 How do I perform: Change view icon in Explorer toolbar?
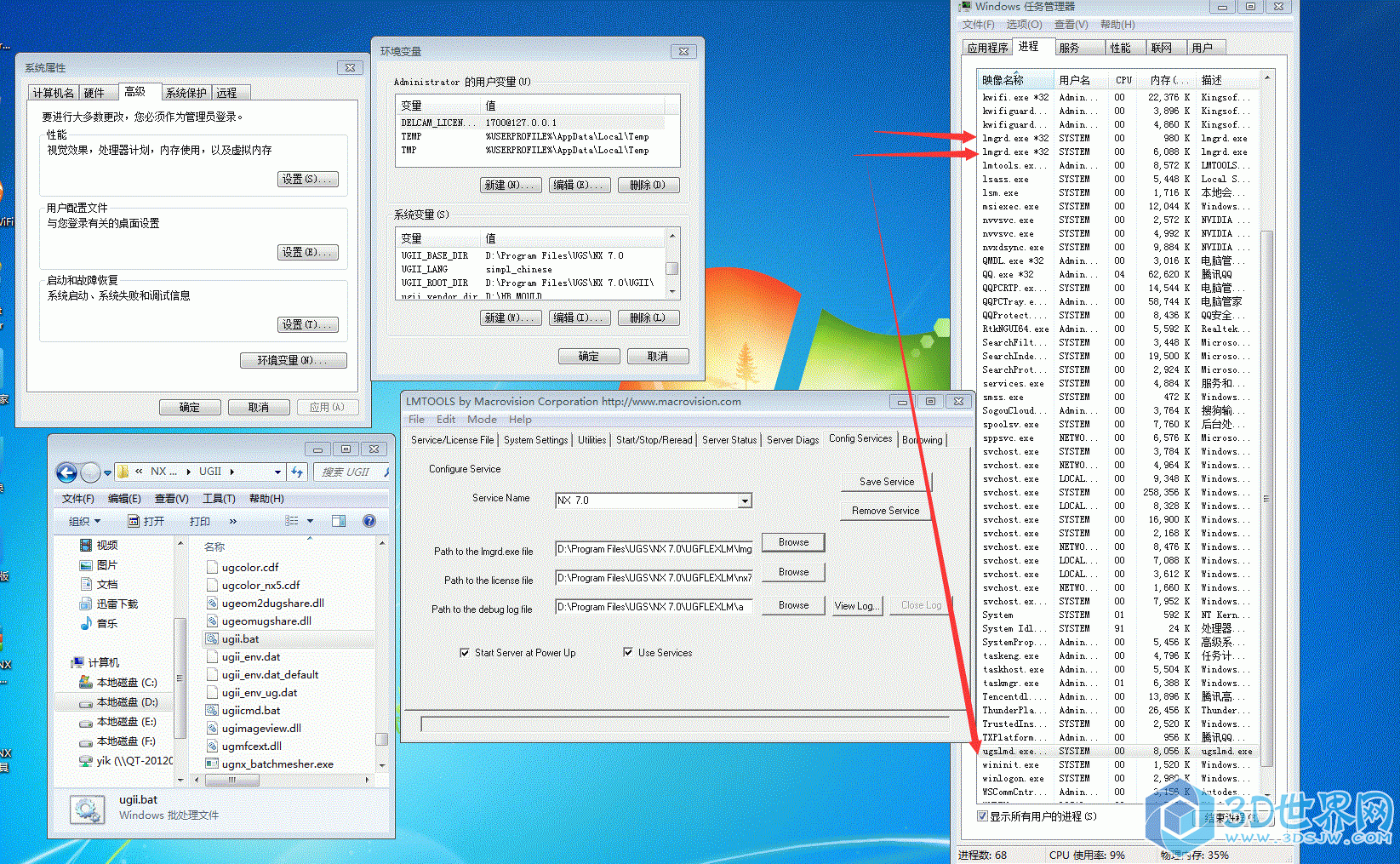(292, 521)
